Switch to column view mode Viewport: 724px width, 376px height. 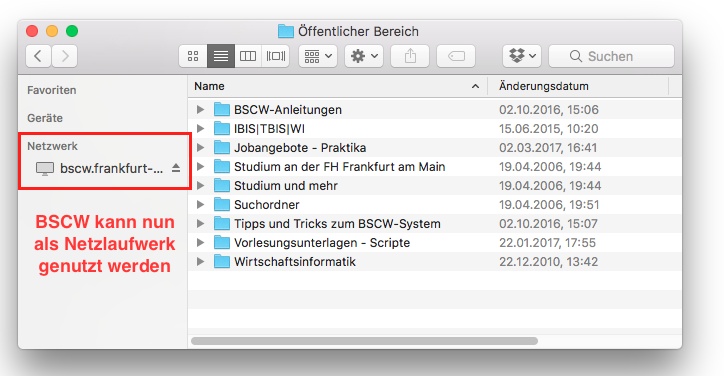click(248, 56)
